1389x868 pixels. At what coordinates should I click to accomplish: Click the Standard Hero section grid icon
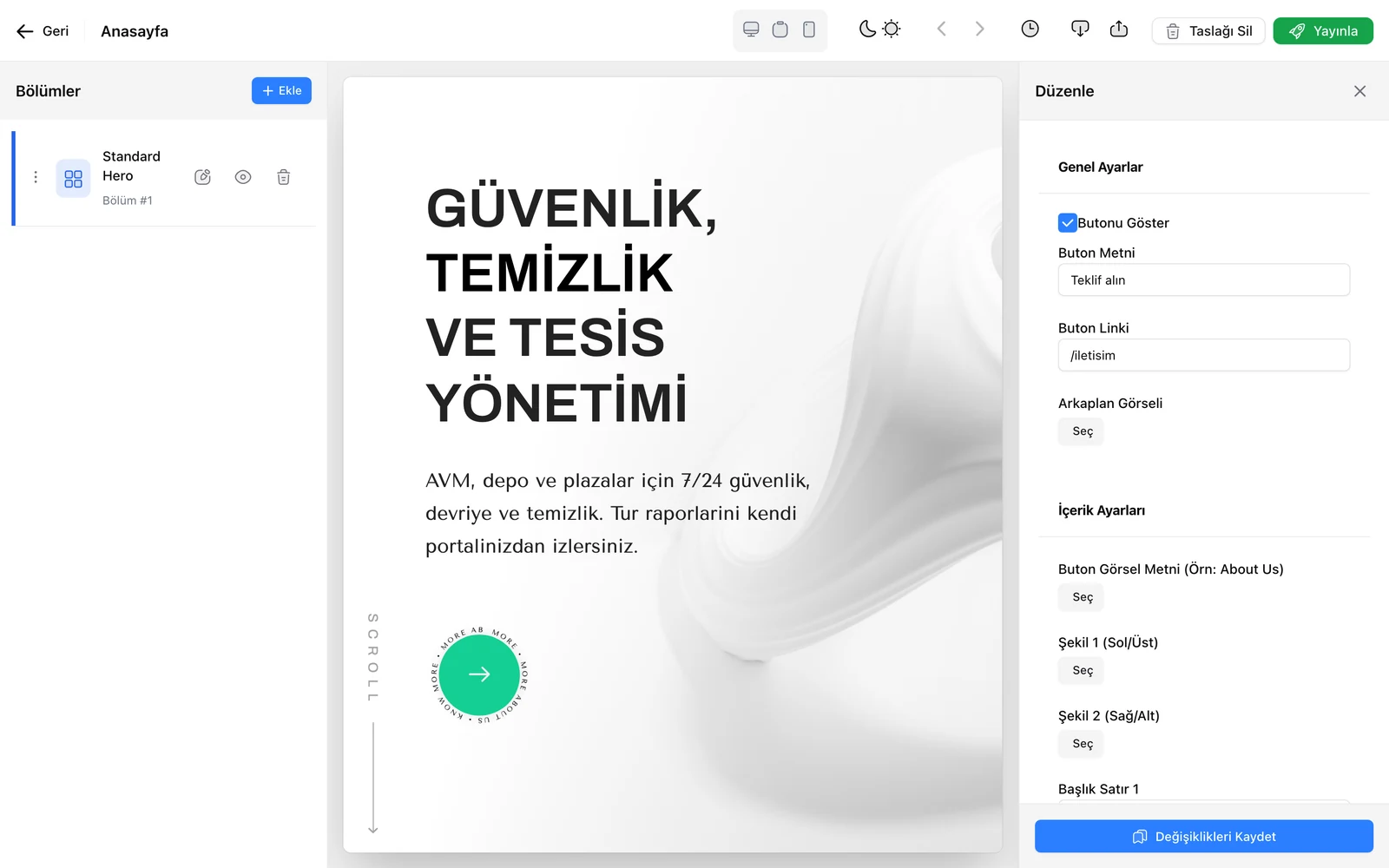(x=73, y=179)
